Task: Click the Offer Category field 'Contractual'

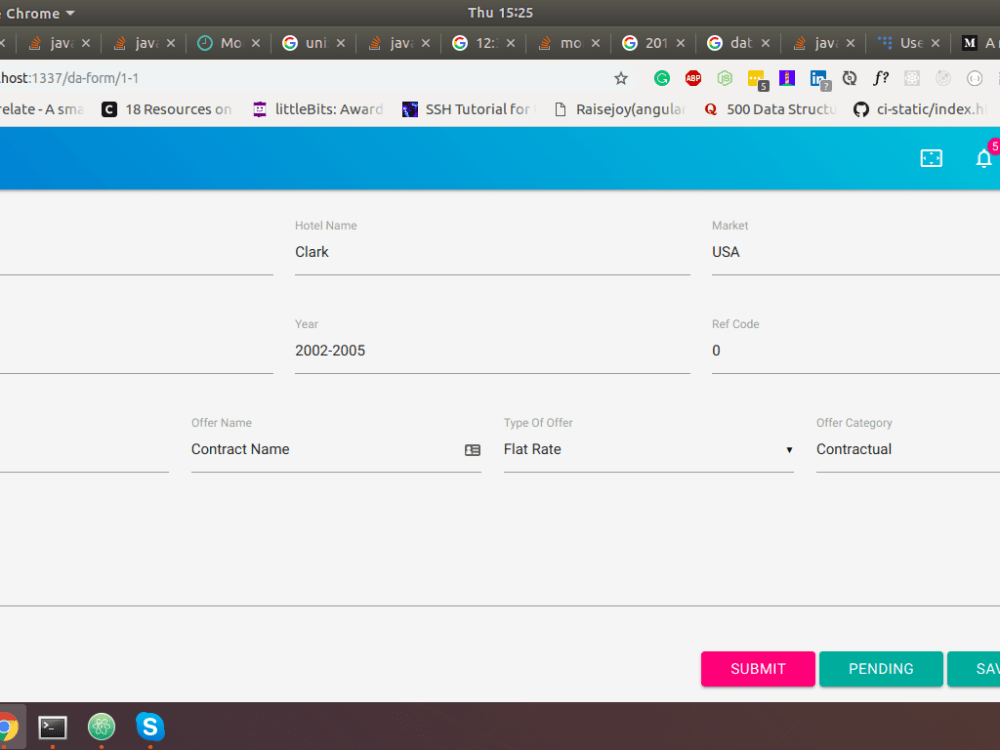Action: coord(908,450)
